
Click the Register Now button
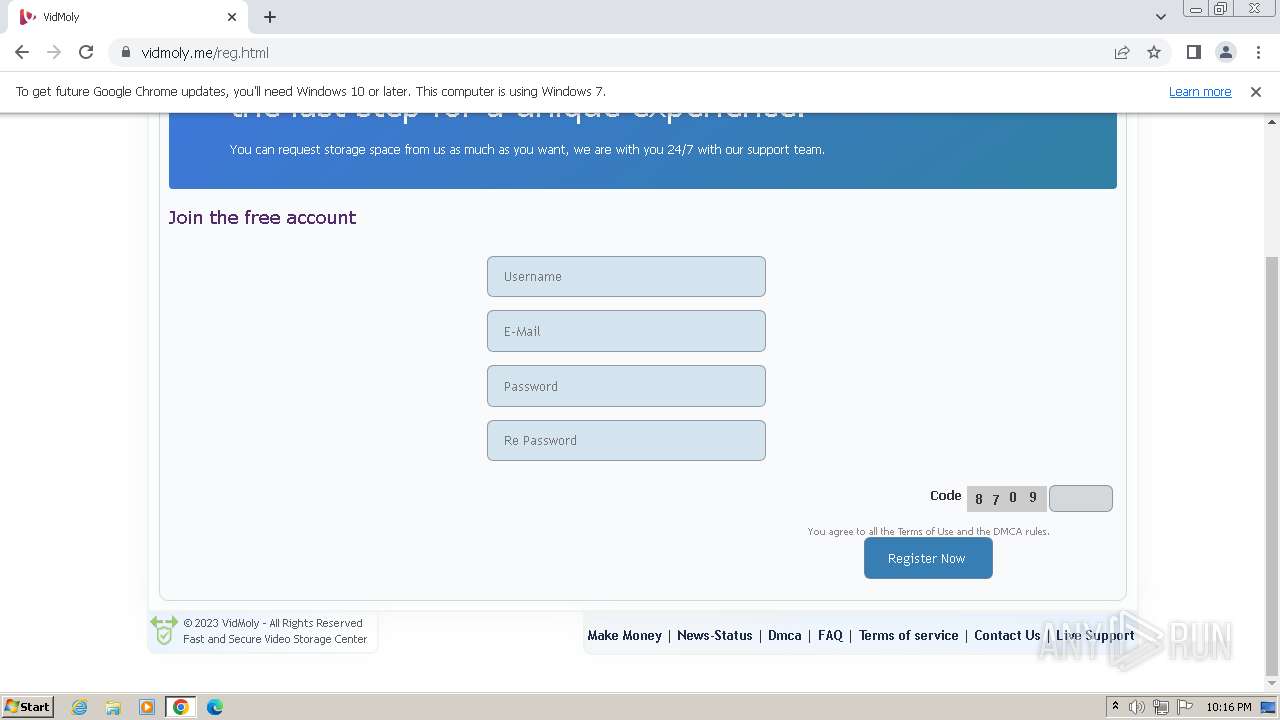pos(928,558)
